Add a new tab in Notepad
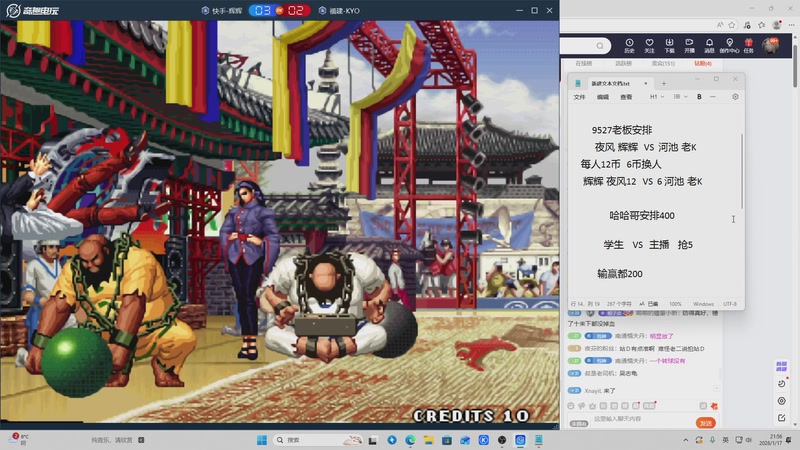Image resolution: width=800 pixels, height=450 pixels. pos(664,83)
